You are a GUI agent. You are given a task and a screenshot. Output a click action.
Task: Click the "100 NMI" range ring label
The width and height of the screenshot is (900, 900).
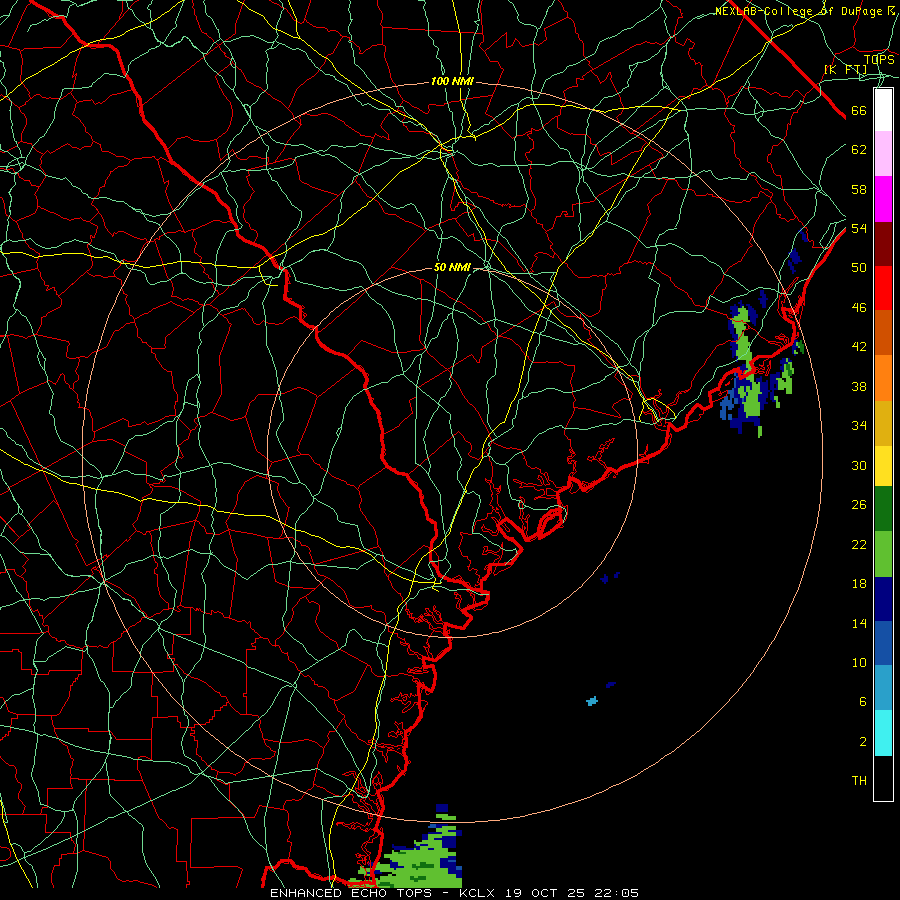pyautogui.click(x=452, y=82)
